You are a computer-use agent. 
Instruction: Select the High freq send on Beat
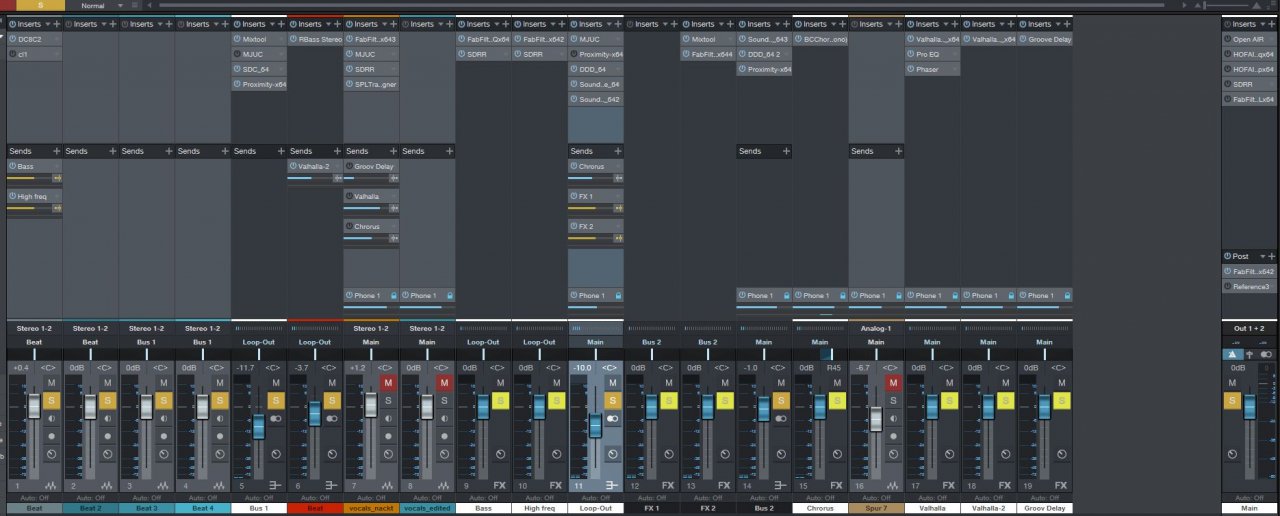tap(36, 197)
